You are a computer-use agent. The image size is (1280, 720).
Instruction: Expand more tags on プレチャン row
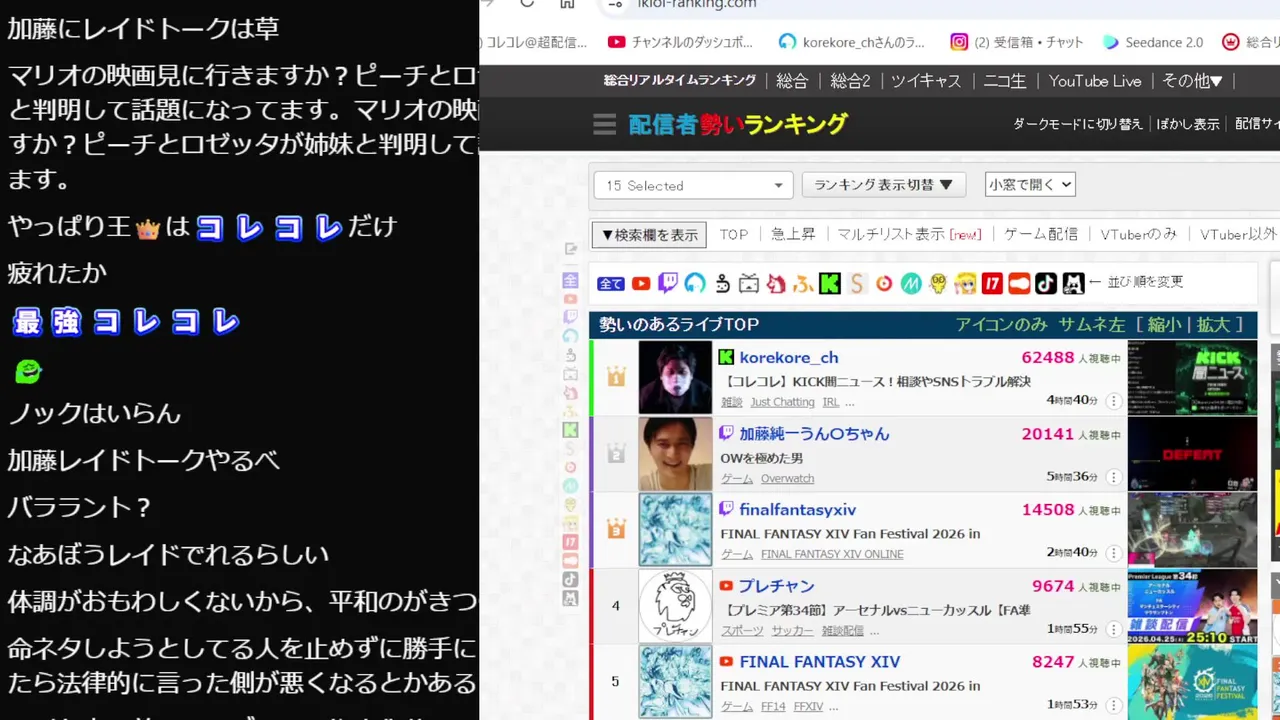[x=874, y=630]
